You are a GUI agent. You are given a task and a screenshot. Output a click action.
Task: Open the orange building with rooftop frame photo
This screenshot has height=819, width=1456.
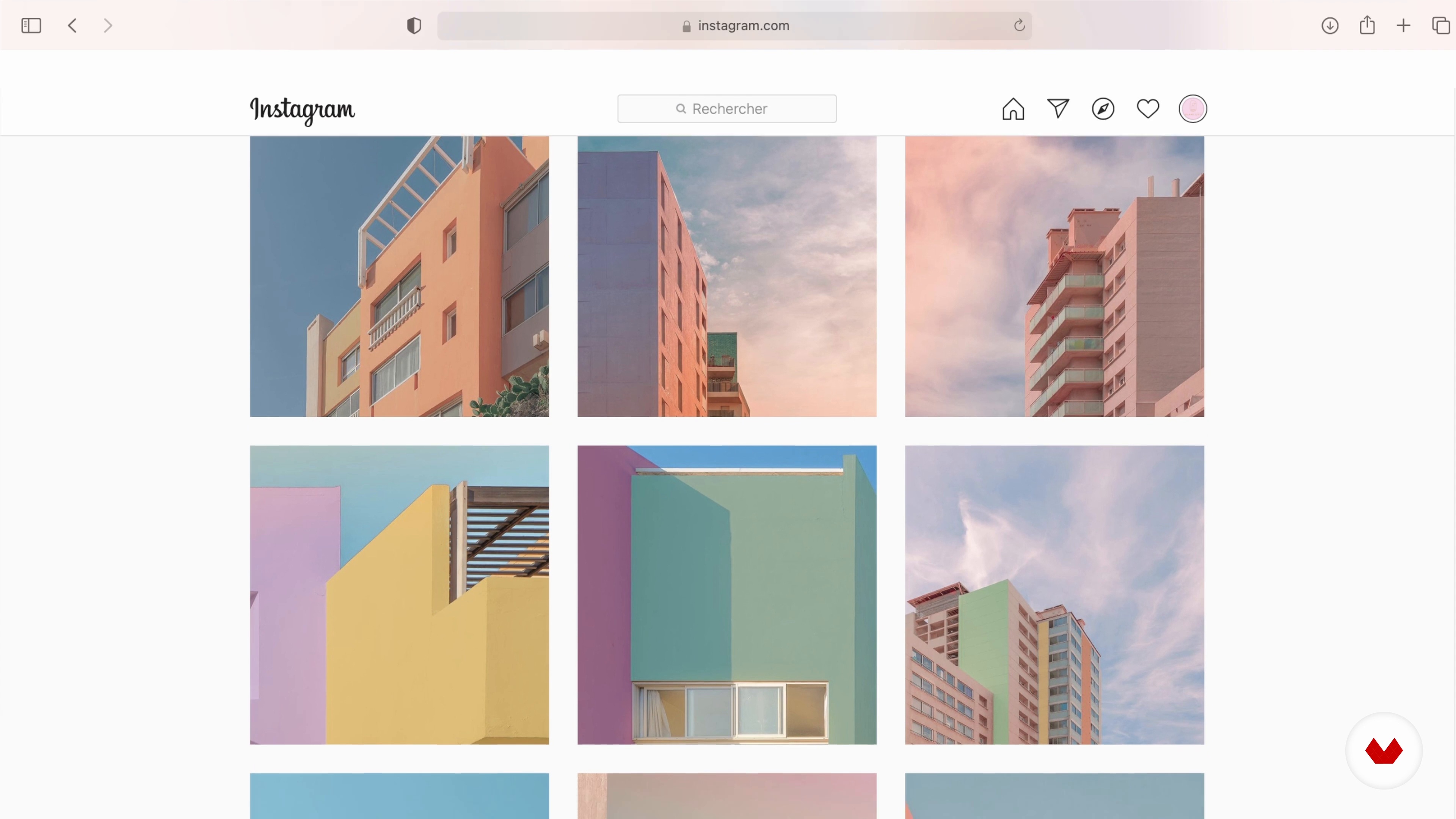pyautogui.click(x=400, y=276)
